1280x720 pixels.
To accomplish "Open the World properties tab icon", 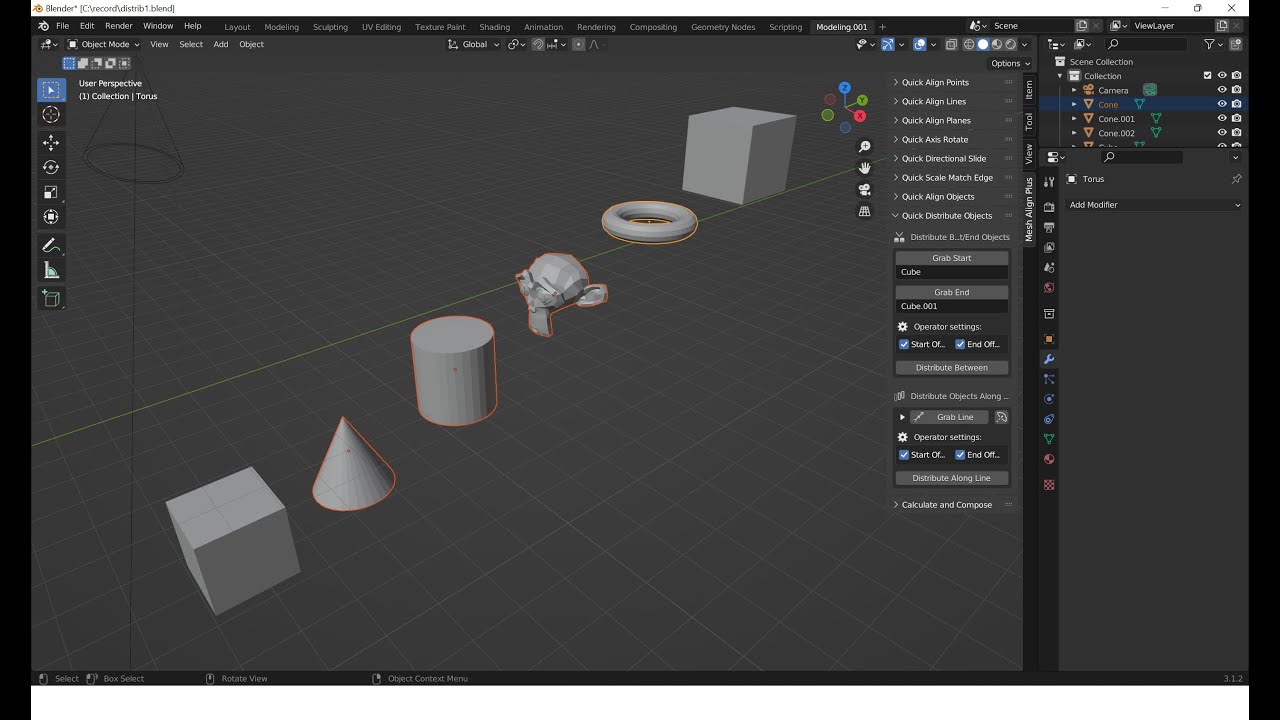I will [x=1049, y=287].
